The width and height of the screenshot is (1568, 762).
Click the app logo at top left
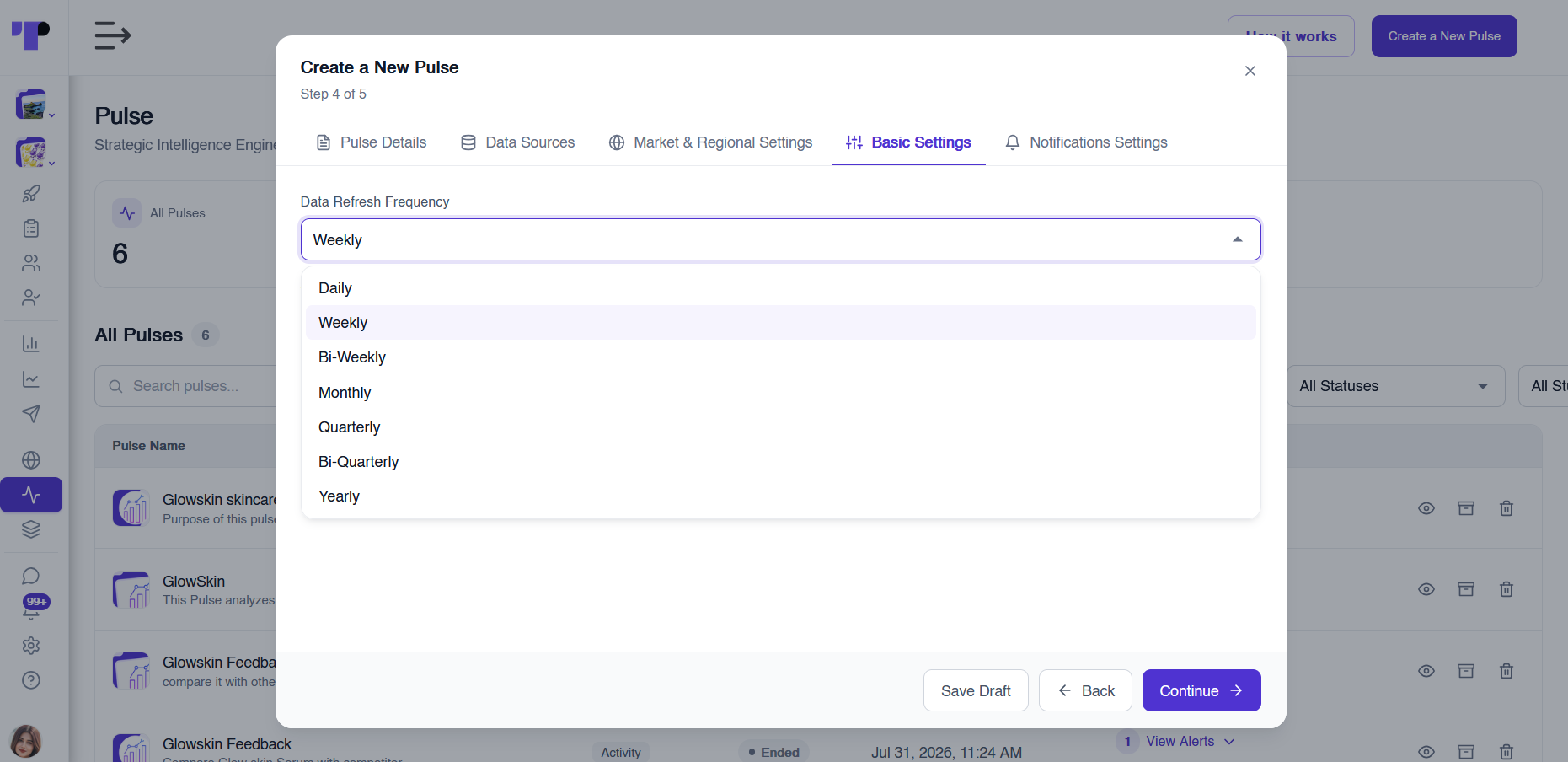click(30, 35)
